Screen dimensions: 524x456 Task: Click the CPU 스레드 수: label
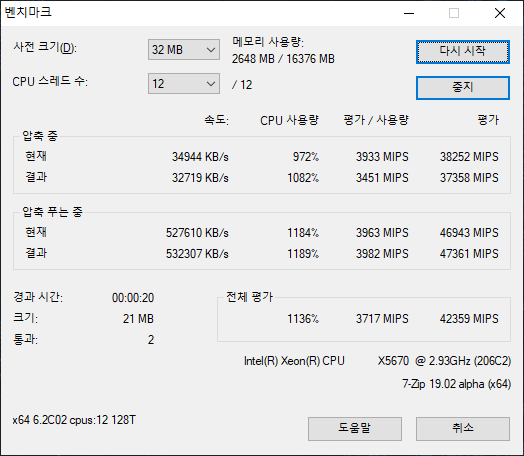pyautogui.click(x=50, y=81)
